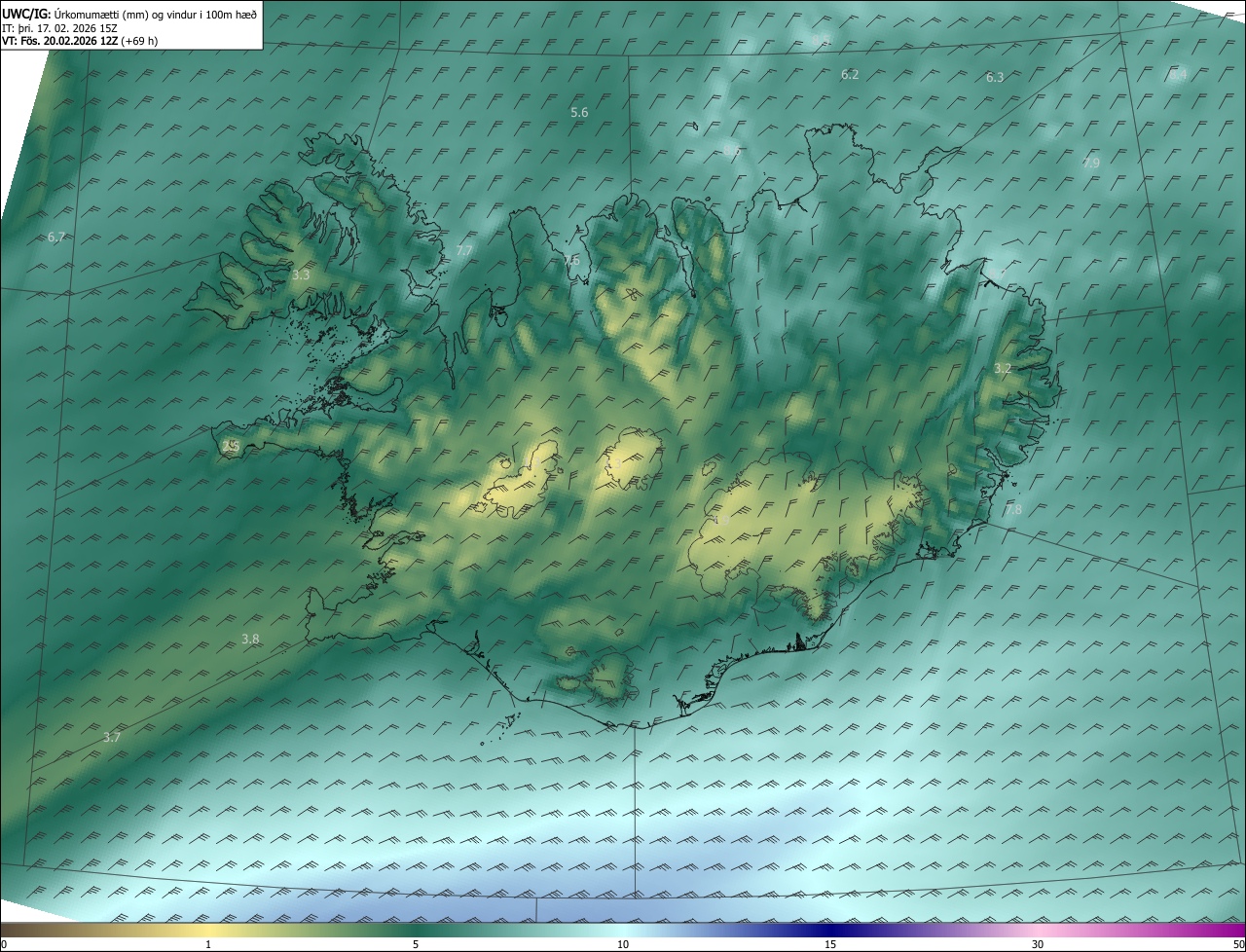This screenshot has height=952, width=1246.
Task: Click the 7.6 value label on the map
Action: tap(571, 261)
